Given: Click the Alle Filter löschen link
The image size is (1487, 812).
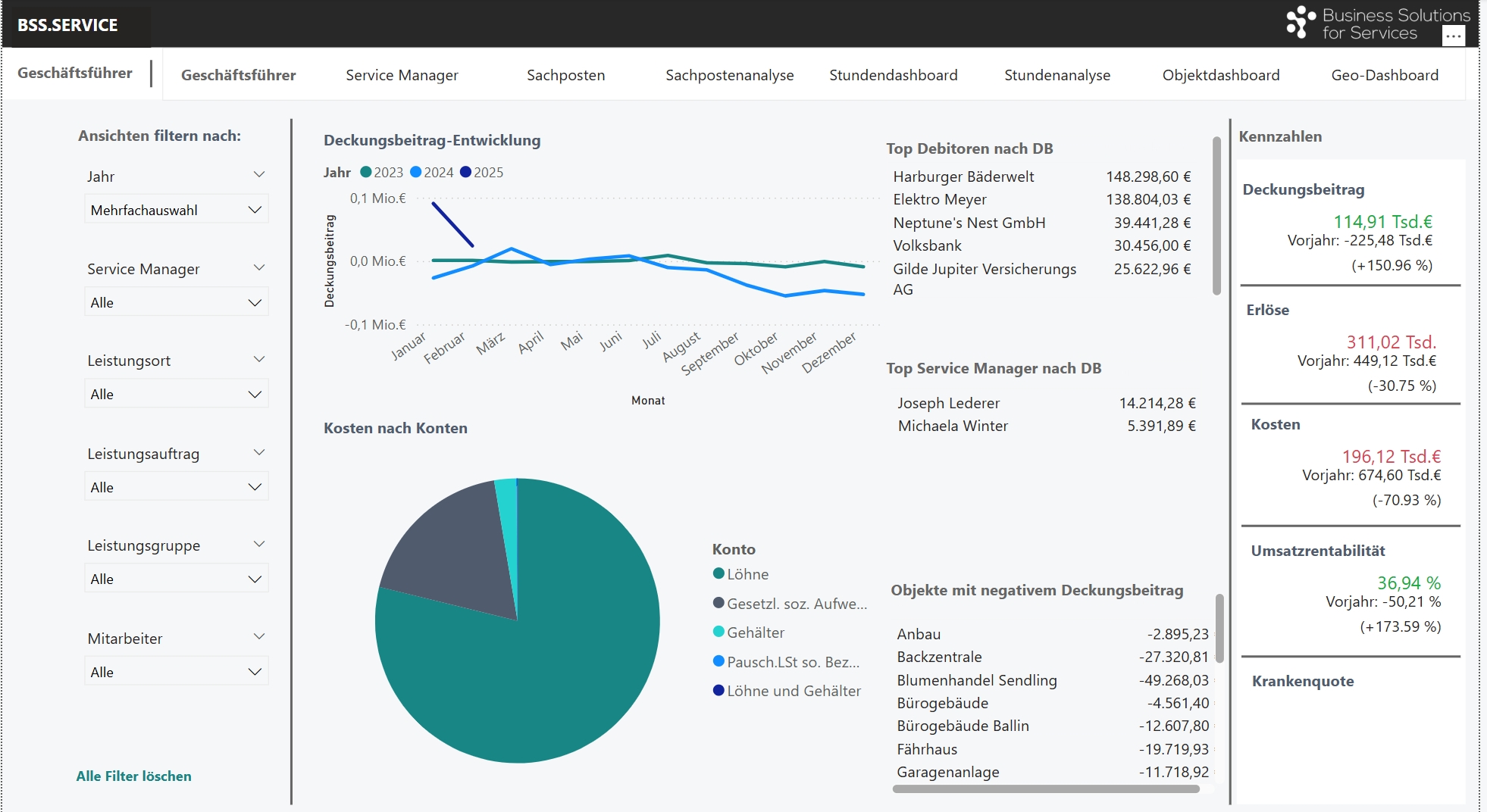Looking at the screenshot, I should coord(133,776).
